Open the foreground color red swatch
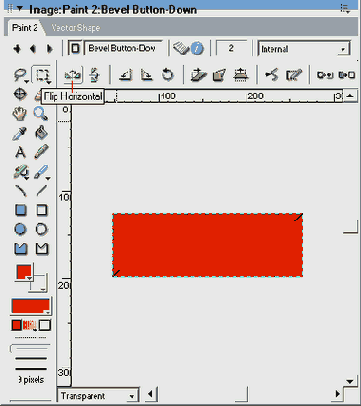Image resolution: width=361 pixels, height=406 pixels. point(24,272)
